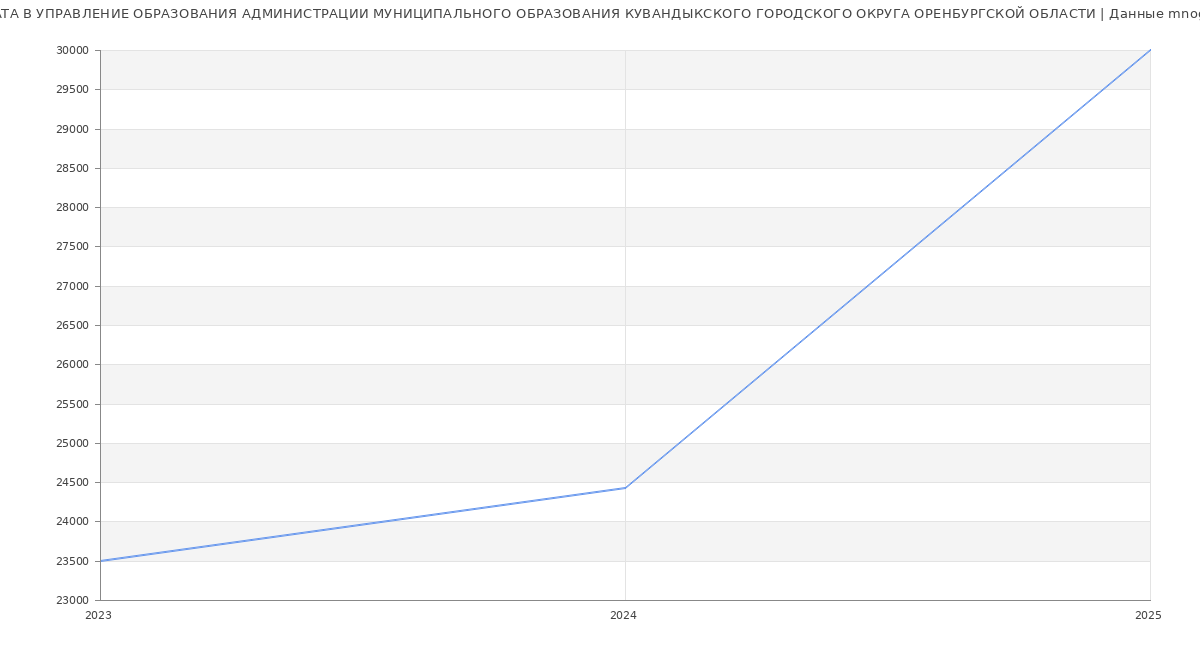Click the 24500 y-axis label
This screenshot has height=650, width=1200.
[x=72, y=483]
